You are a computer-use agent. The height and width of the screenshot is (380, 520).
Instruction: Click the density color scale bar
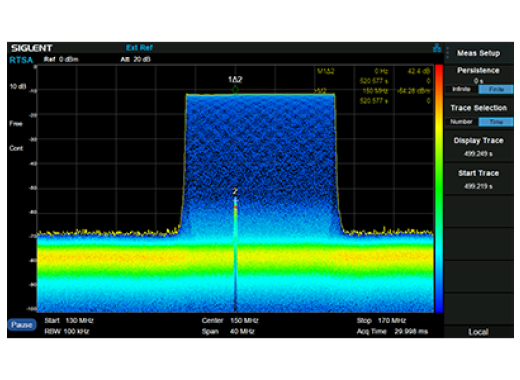pyautogui.click(x=439, y=189)
